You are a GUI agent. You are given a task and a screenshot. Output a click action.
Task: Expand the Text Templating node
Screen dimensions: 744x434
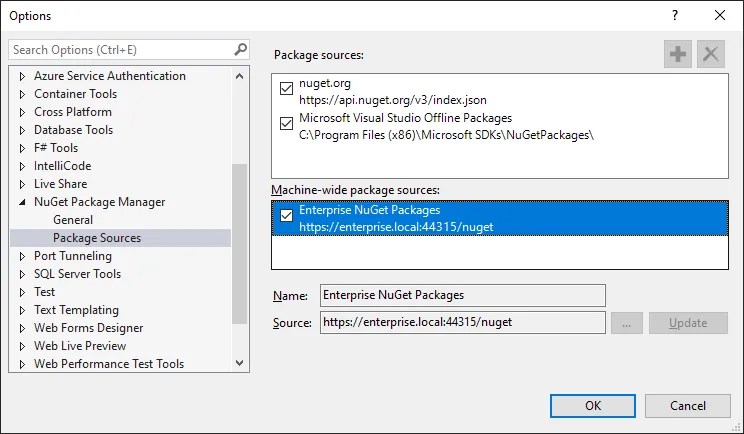click(x=23, y=310)
